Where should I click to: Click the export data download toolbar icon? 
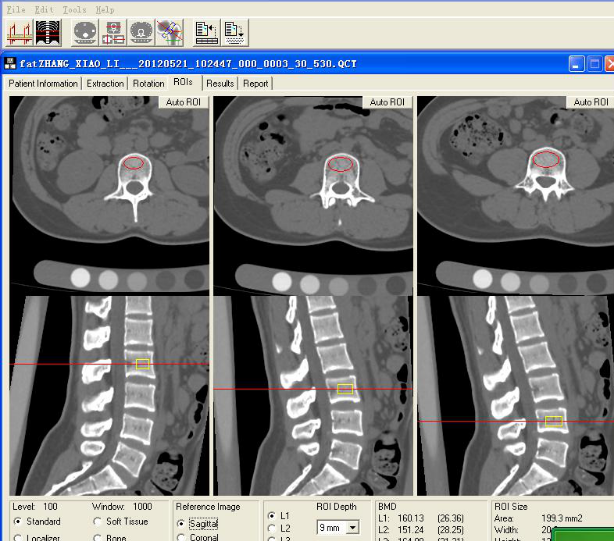point(235,33)
